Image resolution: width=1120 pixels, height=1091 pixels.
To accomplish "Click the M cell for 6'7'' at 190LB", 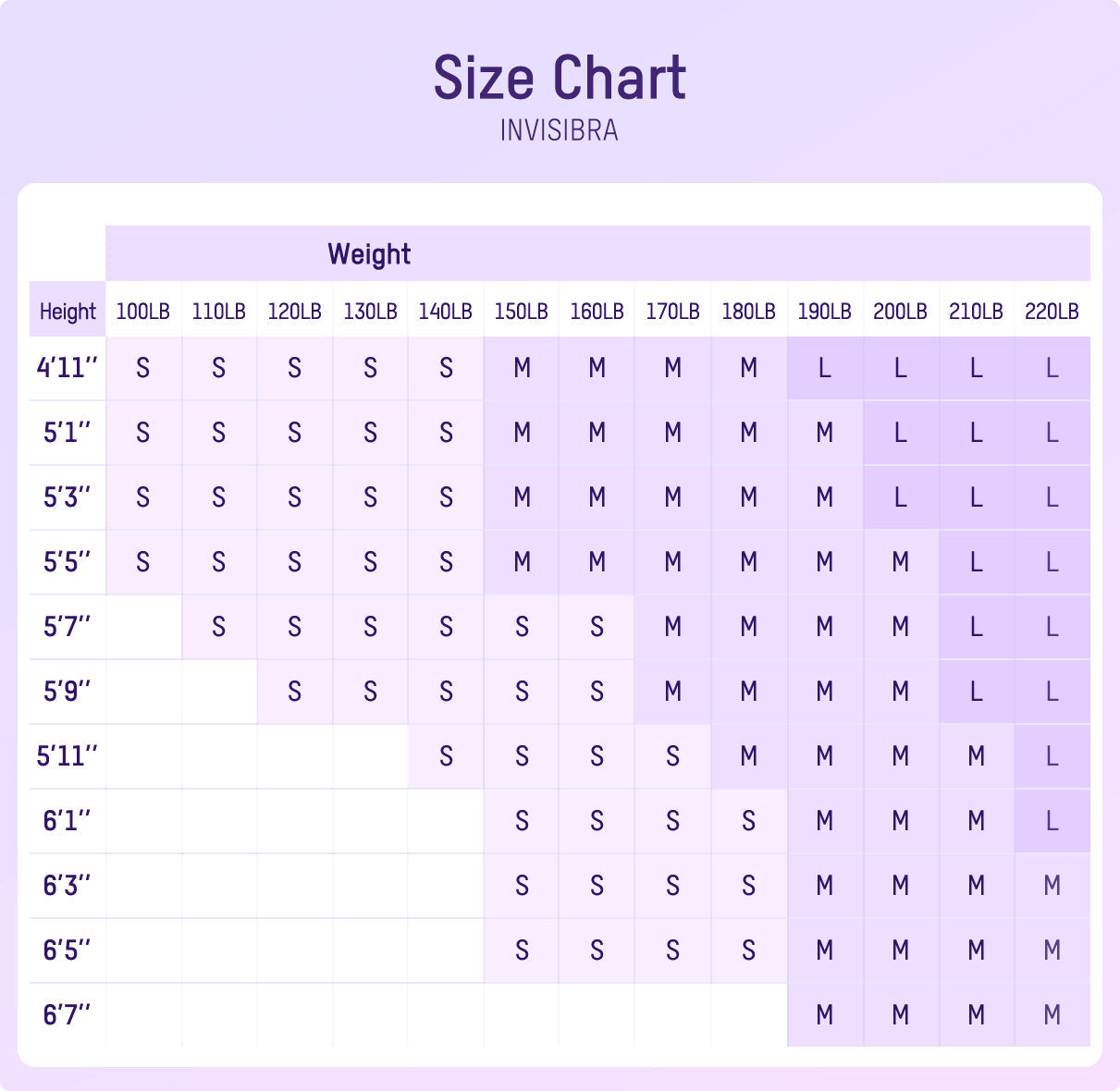I will click(x=825, y=1015).
